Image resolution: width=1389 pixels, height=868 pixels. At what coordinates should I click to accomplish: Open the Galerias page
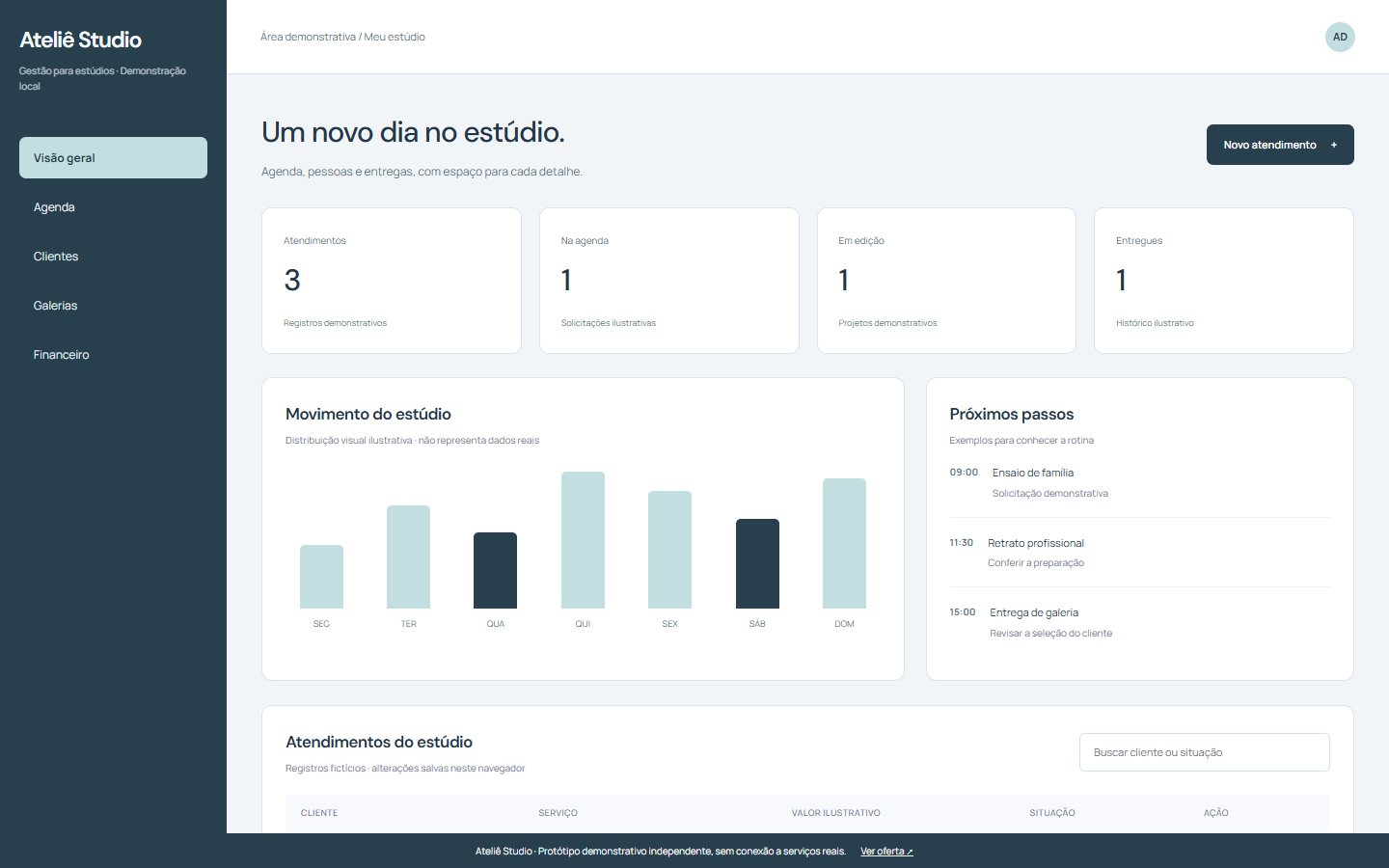113,305
